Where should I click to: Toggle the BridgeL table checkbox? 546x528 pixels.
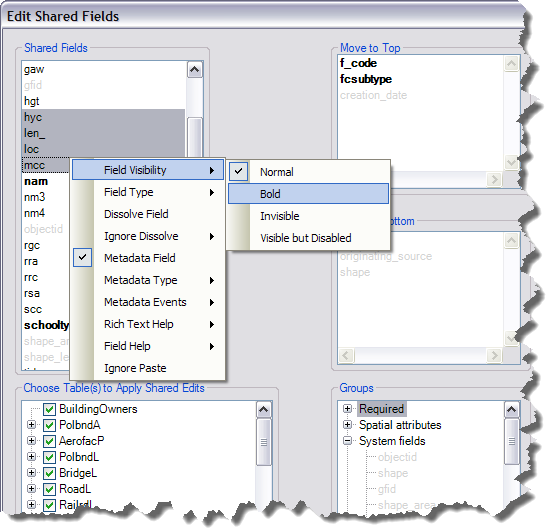pyautogui.click(x=49, y=473)
